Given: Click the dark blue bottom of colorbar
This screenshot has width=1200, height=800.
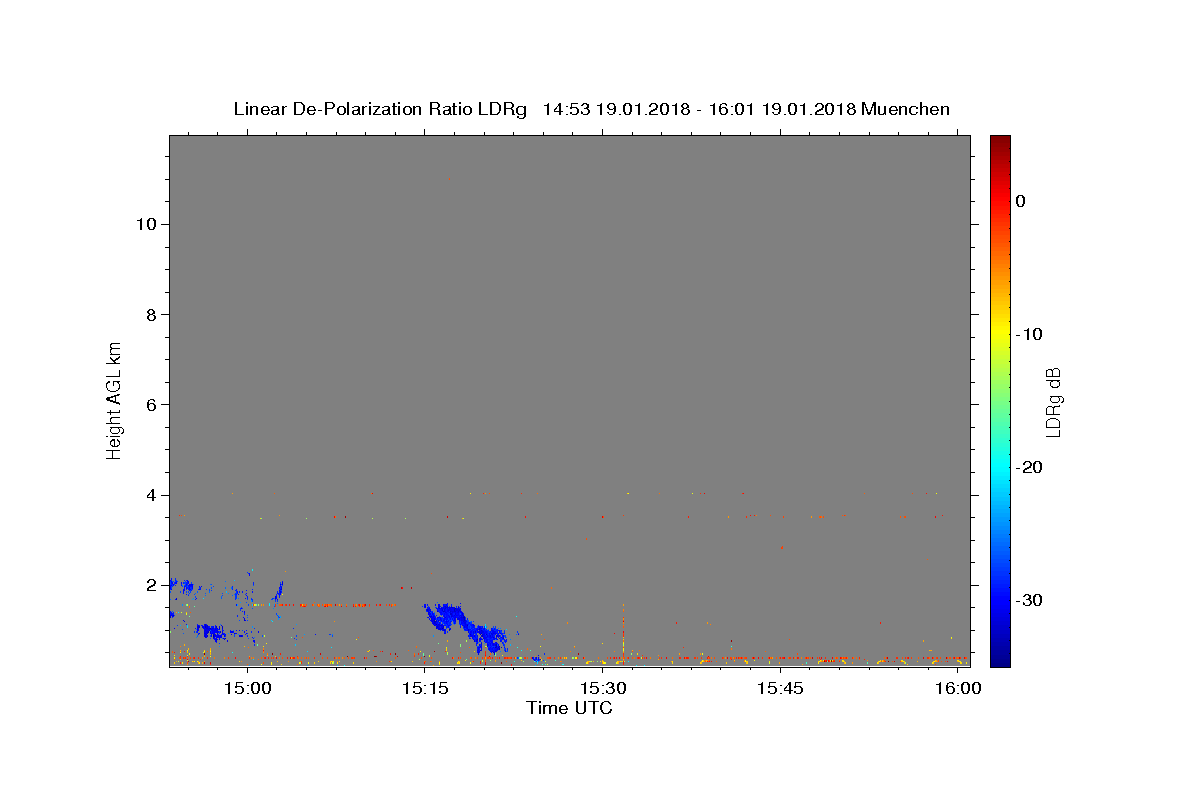Looking at the screenshot, I should coord(1000,658).
